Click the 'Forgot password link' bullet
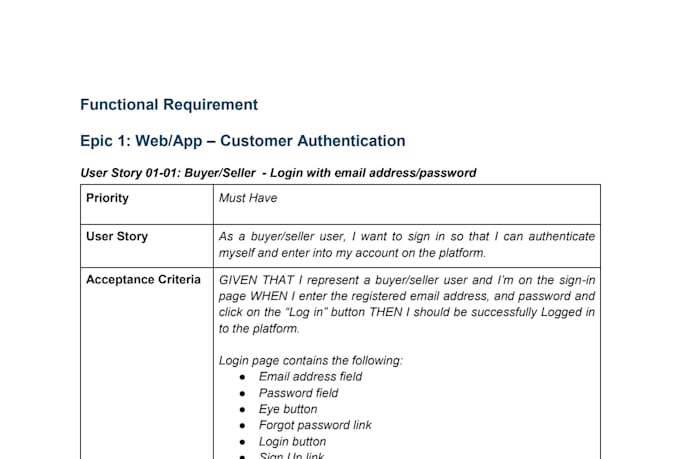Image resolution: width=680 pixels, height=459 pixels. (315, 425)
